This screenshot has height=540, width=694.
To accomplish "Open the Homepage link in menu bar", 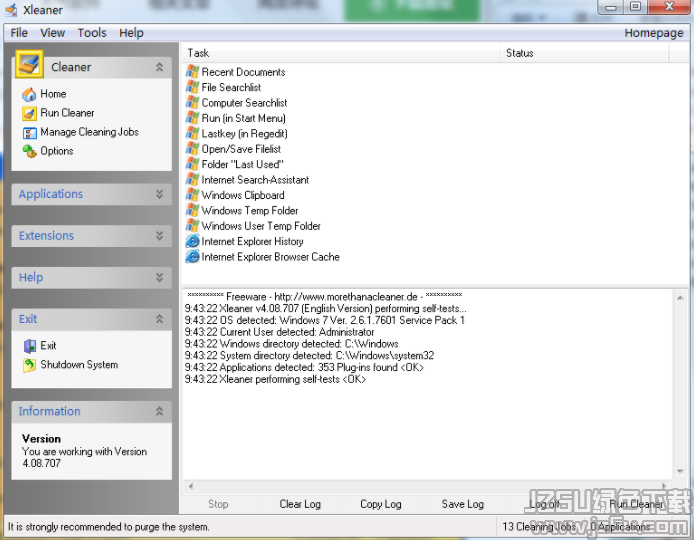I will click(x=654, y=33).
